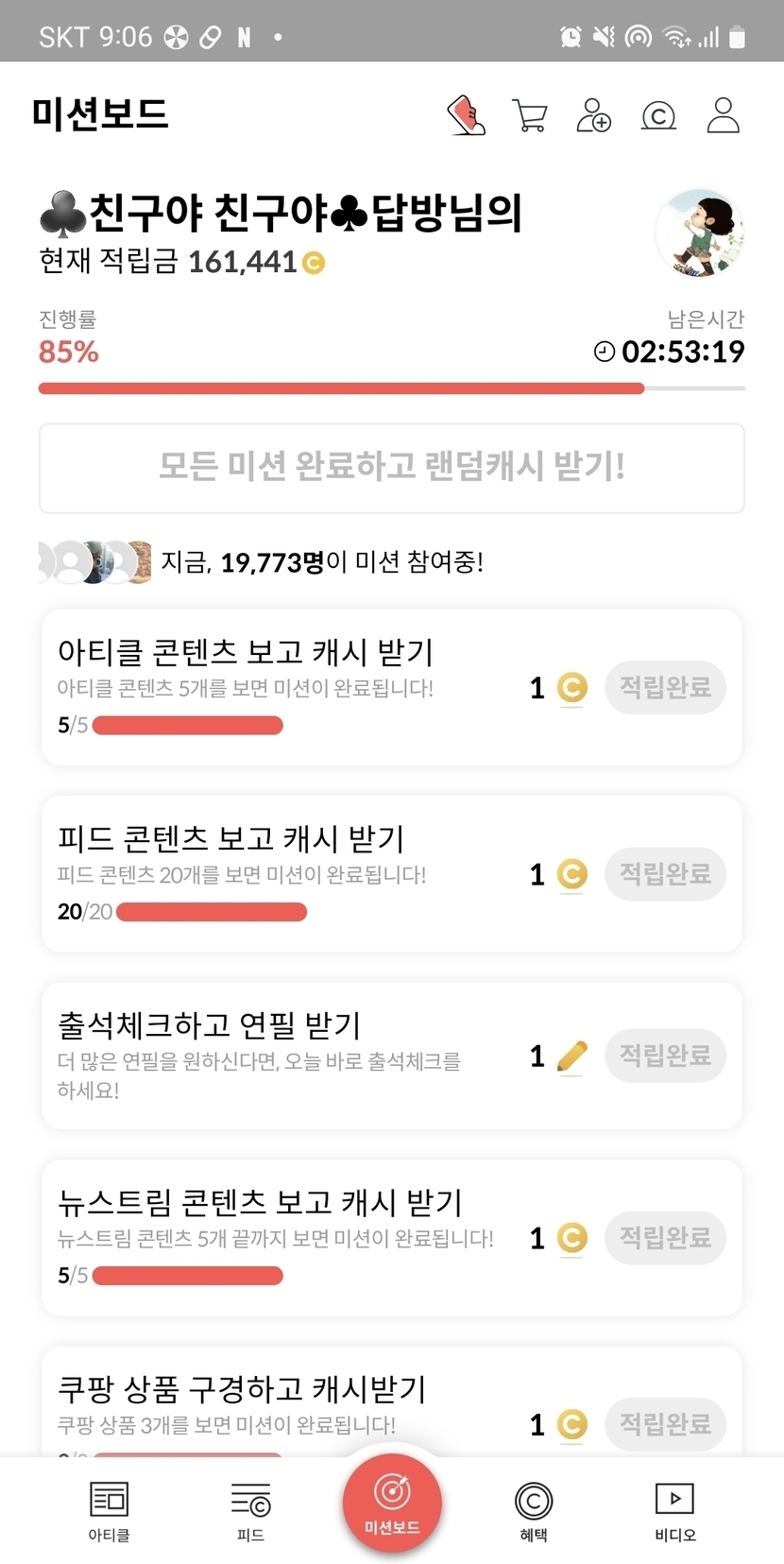The image size is (784, 1564).
Task: Tap the overall 85% progress bar
Action: [391, 387]
